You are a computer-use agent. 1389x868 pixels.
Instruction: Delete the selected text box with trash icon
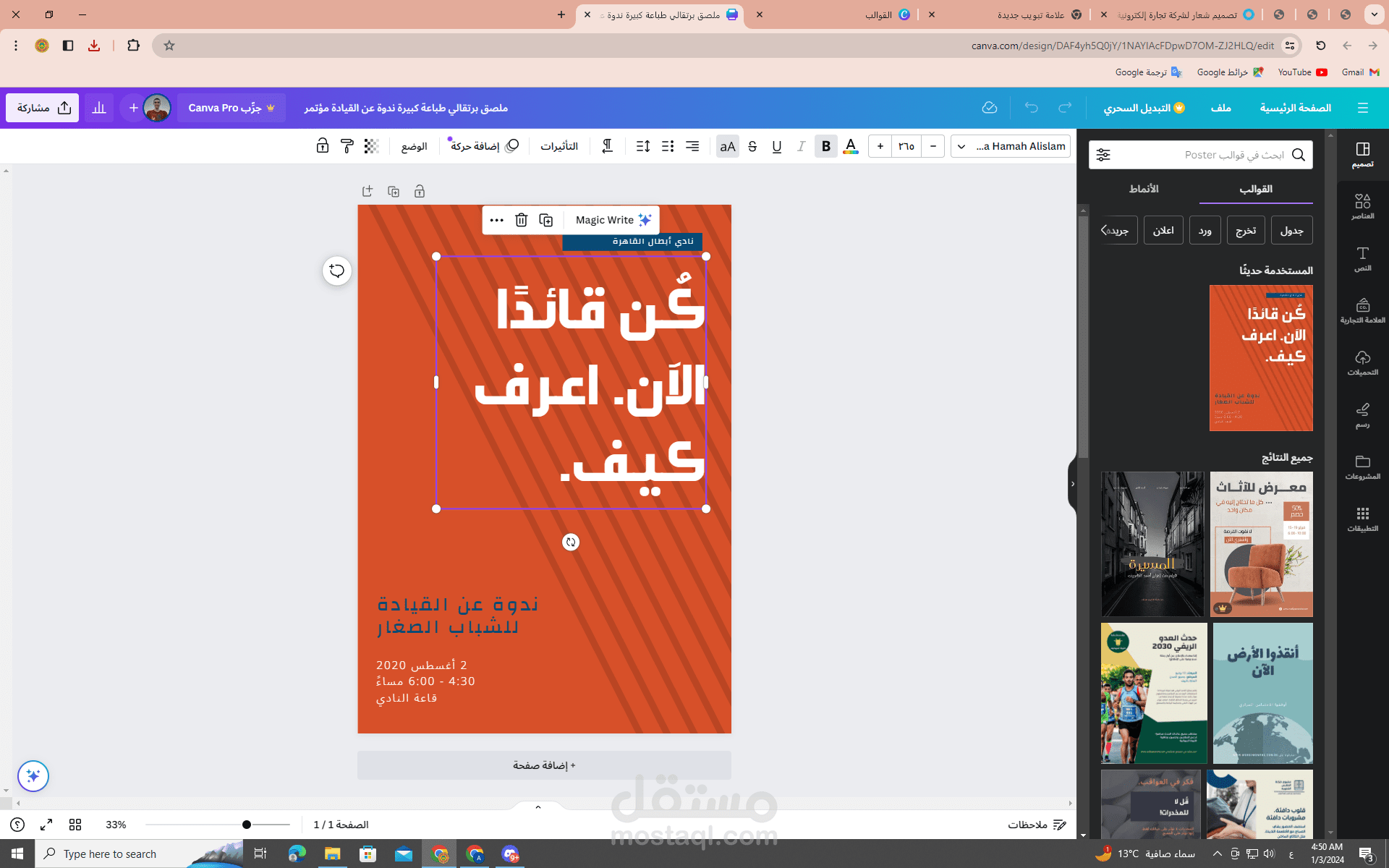(521, 220)
